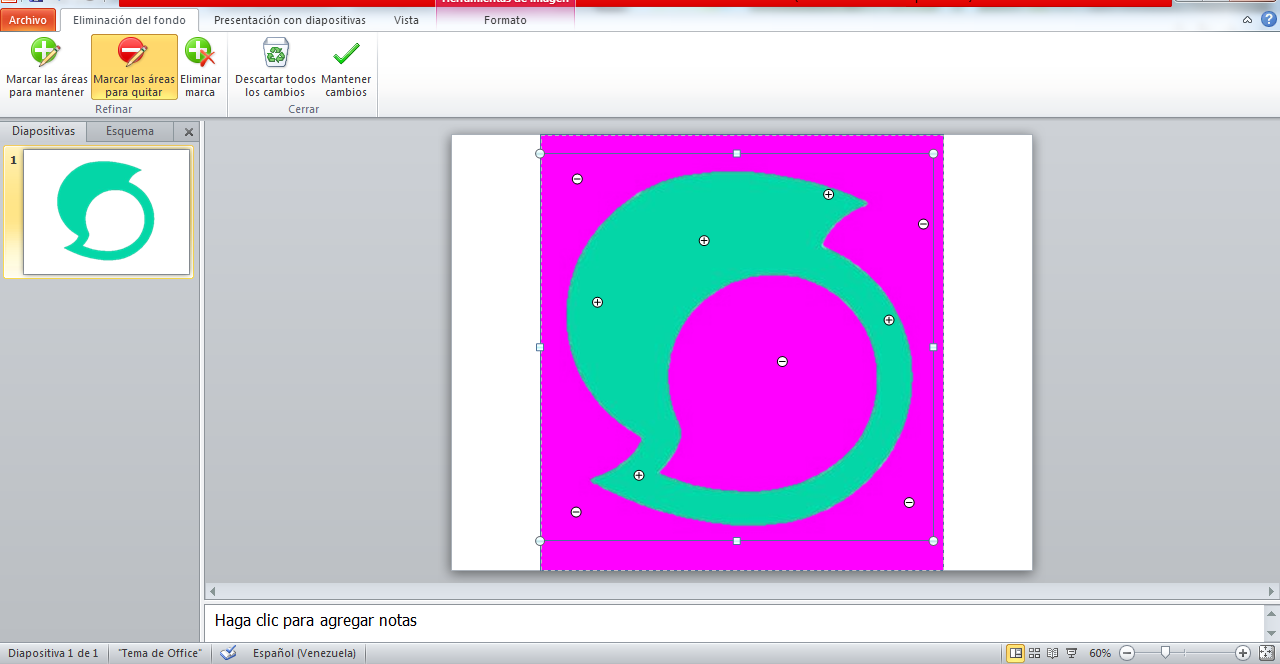Click minus mark in bottom-left pink corner
Image resolution: width=1280 pixels, height=664 pixels.
pyautogui.click(x=576, y=512)
